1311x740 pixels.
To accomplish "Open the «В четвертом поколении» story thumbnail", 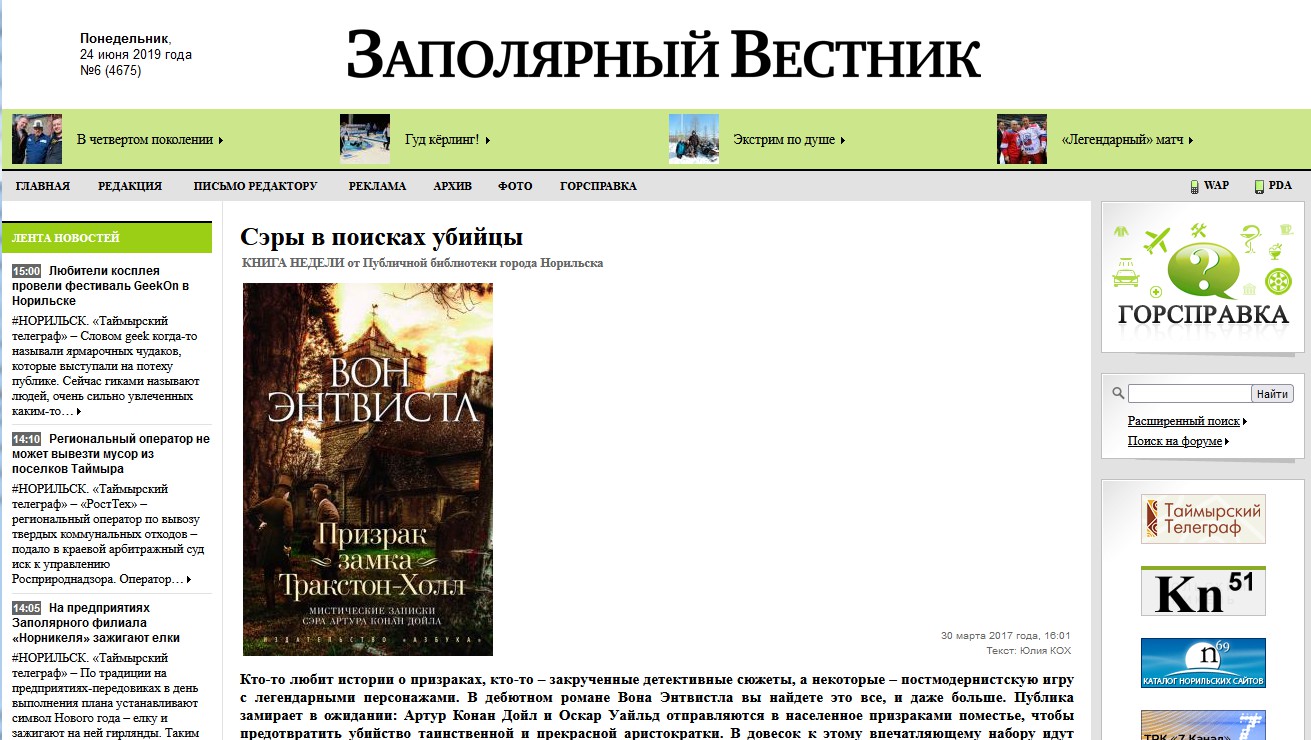I will tap(37, 139).
